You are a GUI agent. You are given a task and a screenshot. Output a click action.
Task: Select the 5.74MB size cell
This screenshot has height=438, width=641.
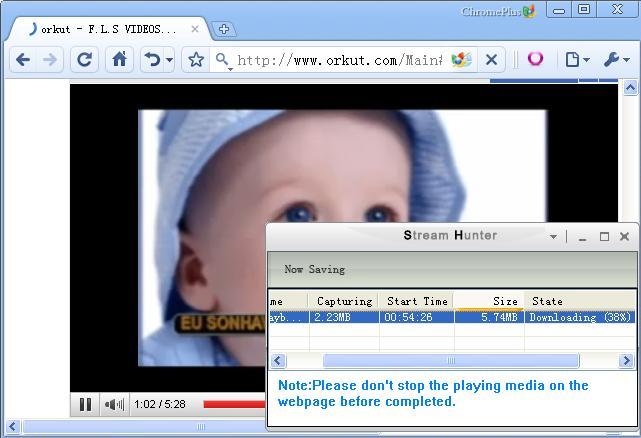click(x=489, y=317)
